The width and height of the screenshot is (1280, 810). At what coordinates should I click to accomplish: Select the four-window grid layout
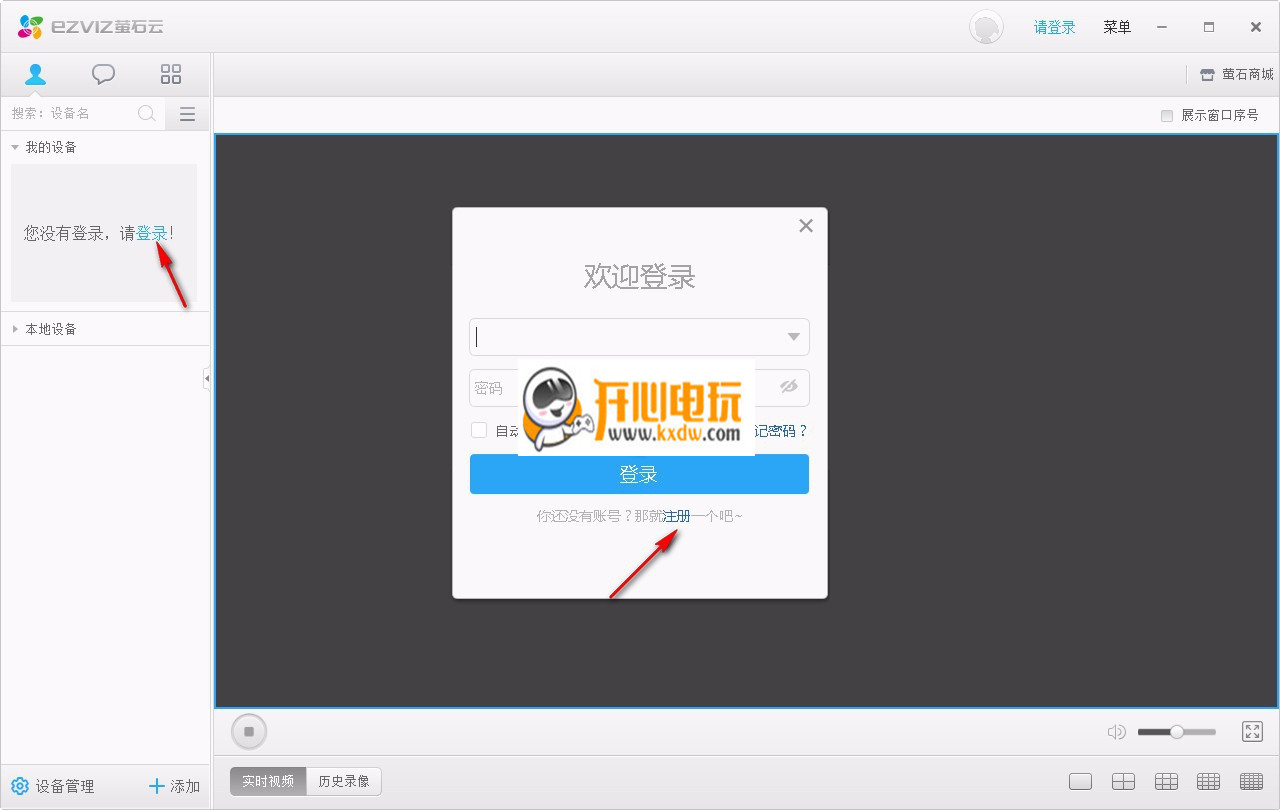pyautogui.click(x=1123, y=782)
